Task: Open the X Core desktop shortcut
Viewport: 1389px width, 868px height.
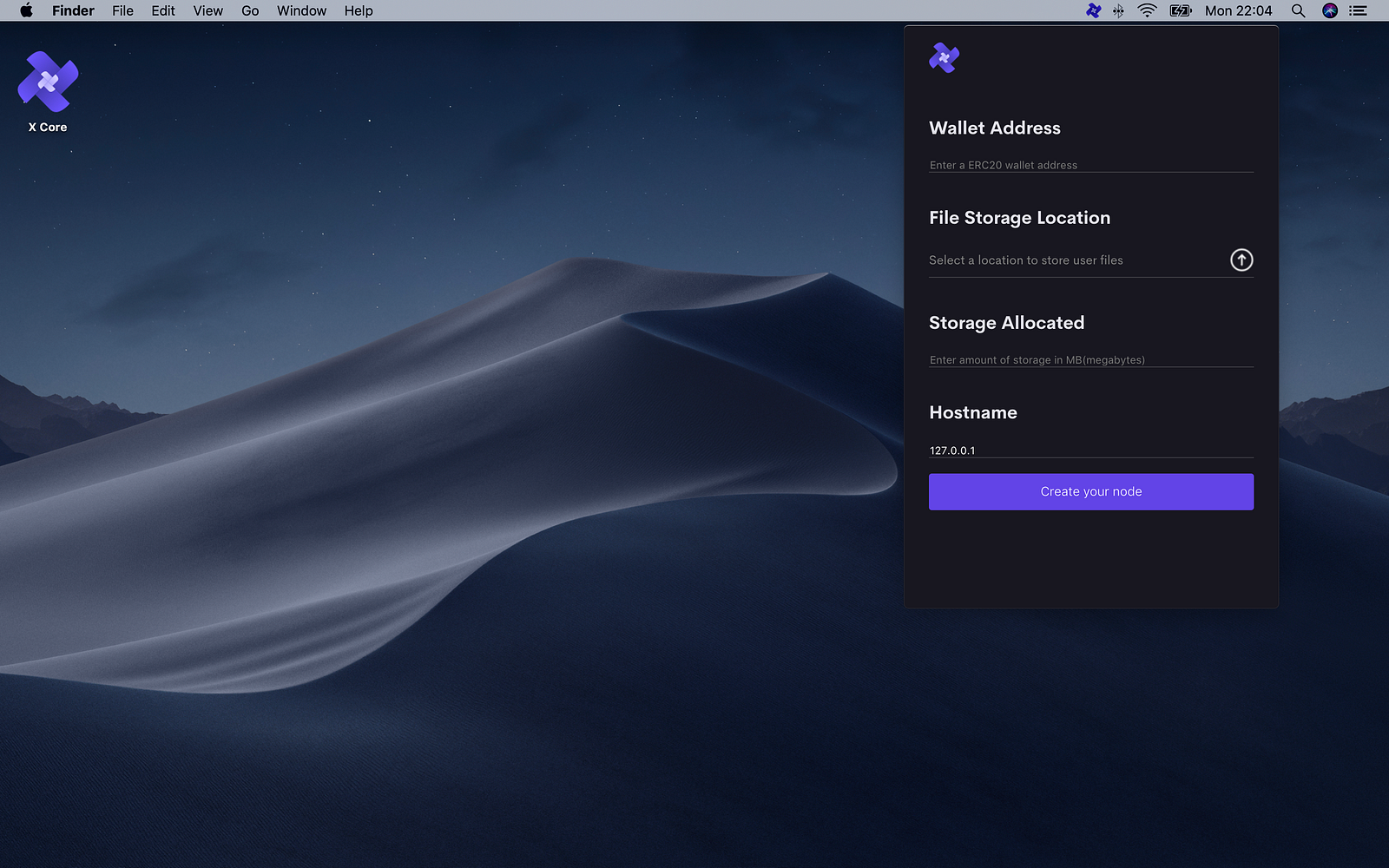Action: (48, 82)
